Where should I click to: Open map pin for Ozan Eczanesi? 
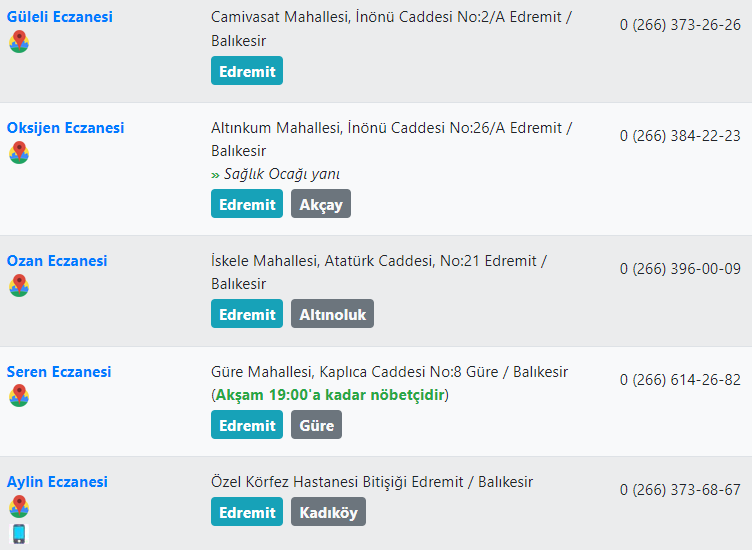pos(19,285)
